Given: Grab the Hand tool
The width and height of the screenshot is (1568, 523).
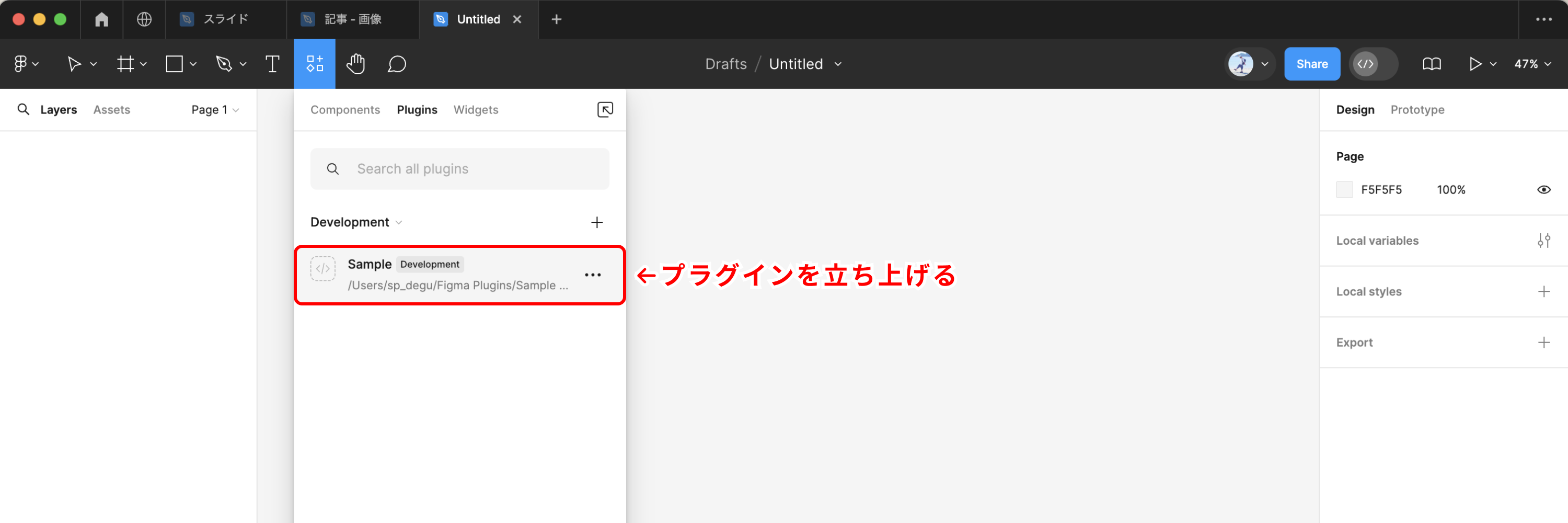Looking at the screenshot, I should (x=355, y=63).
